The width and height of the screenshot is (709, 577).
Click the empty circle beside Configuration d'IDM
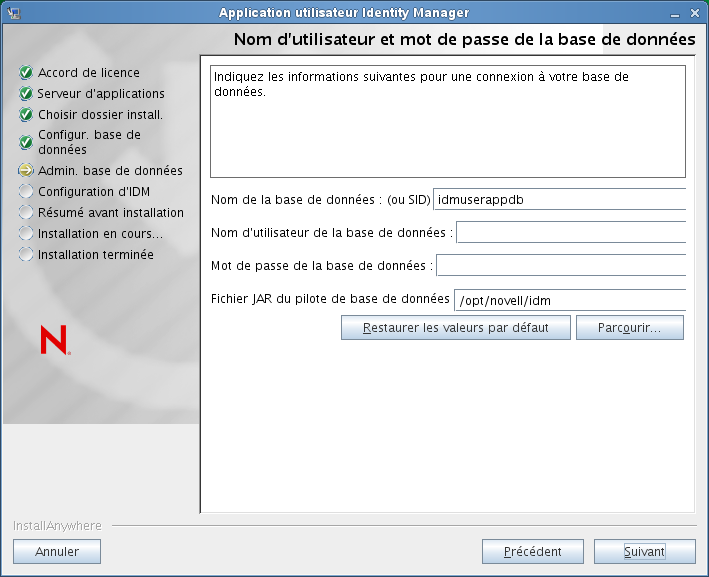(26, 191)
